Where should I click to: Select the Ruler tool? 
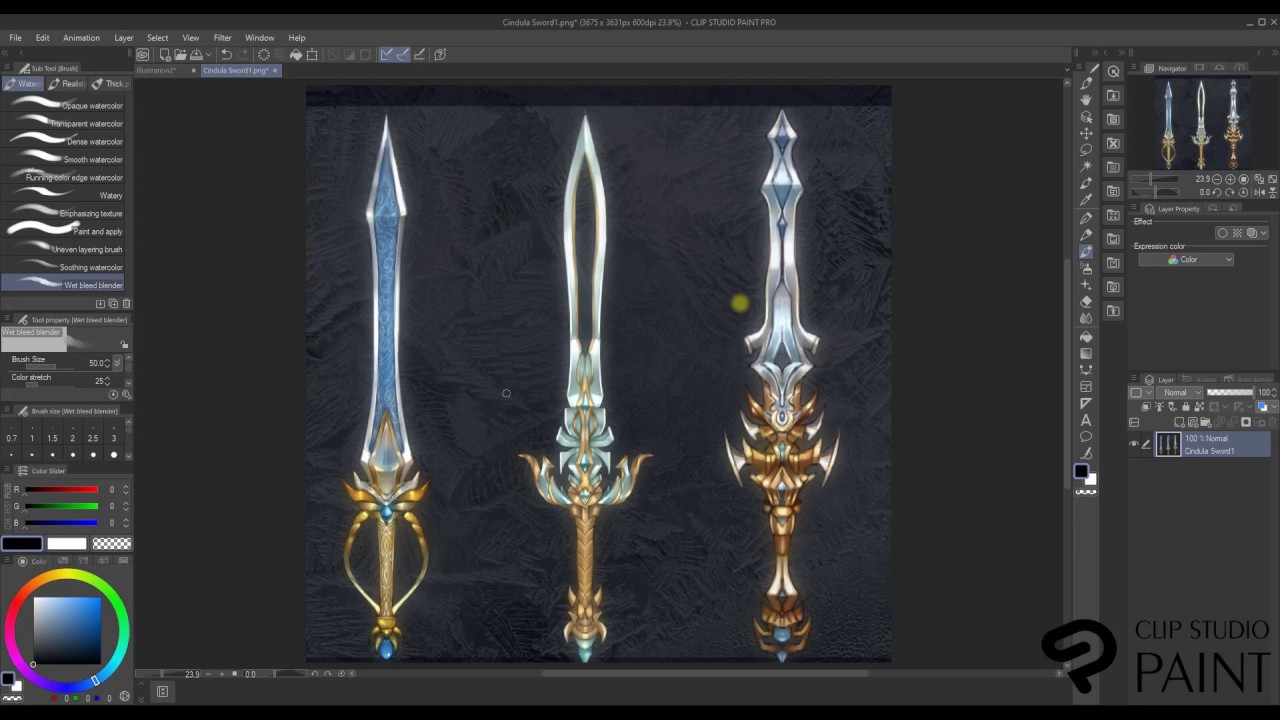(x=1086, y=404)
